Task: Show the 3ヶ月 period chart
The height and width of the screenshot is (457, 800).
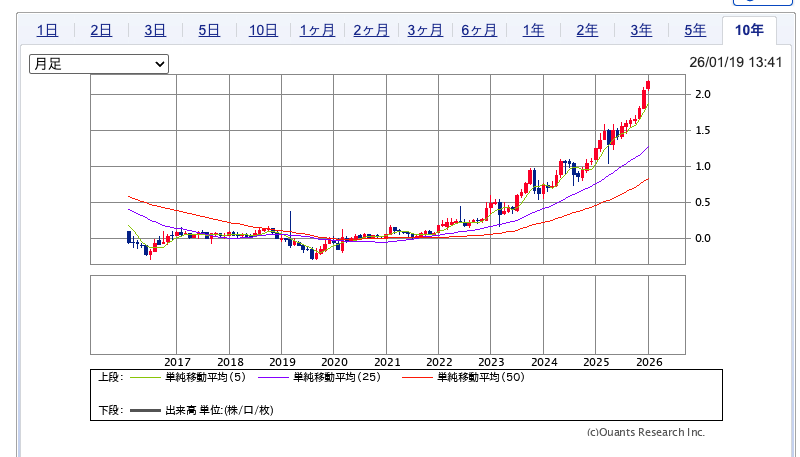Action: (425, 30)
